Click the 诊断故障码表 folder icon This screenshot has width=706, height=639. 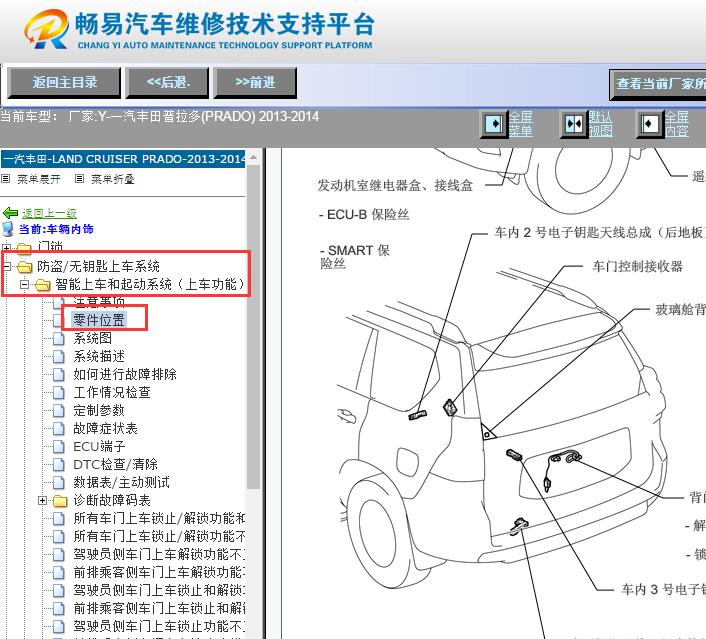60,501
